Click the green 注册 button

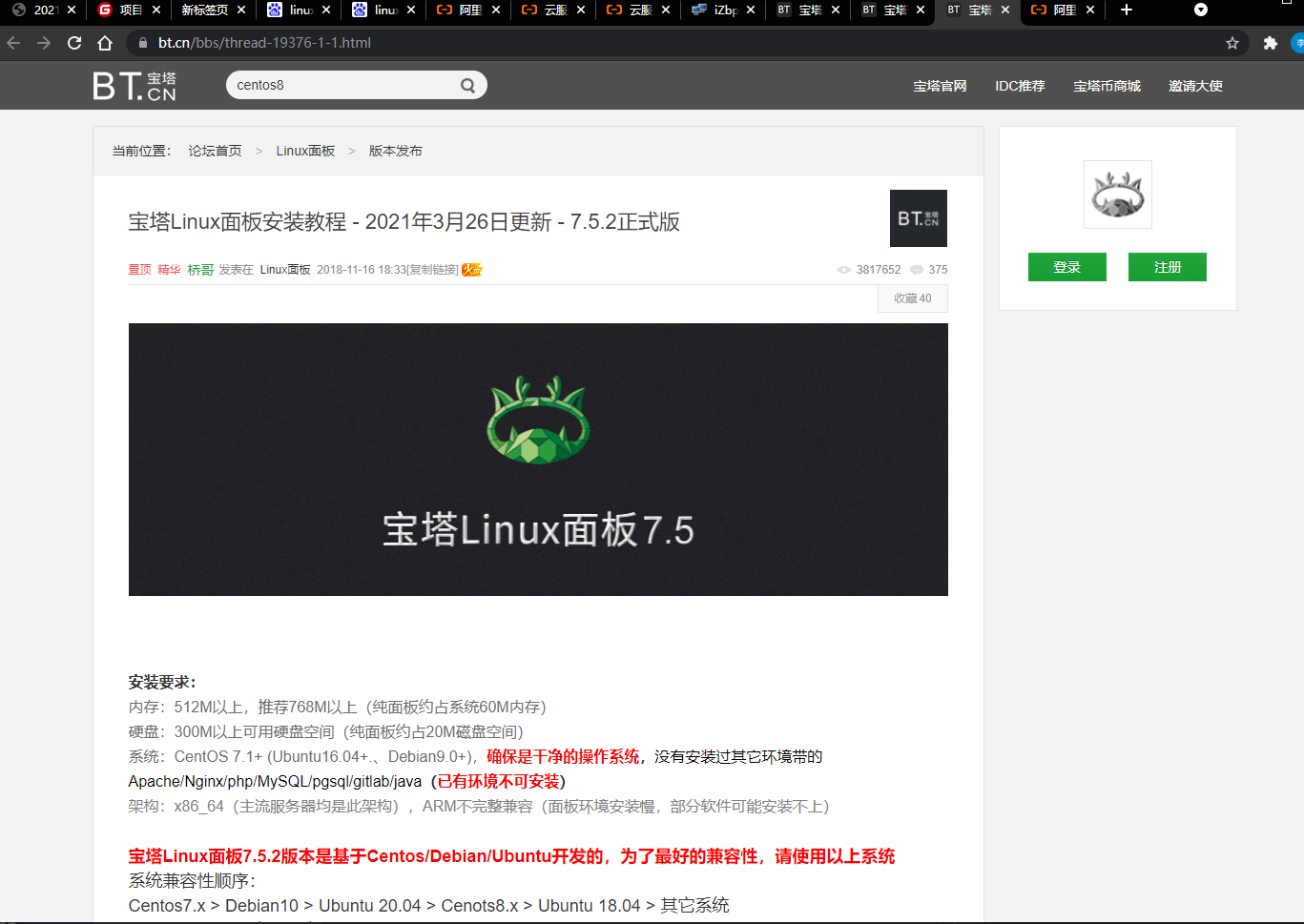1168,267
